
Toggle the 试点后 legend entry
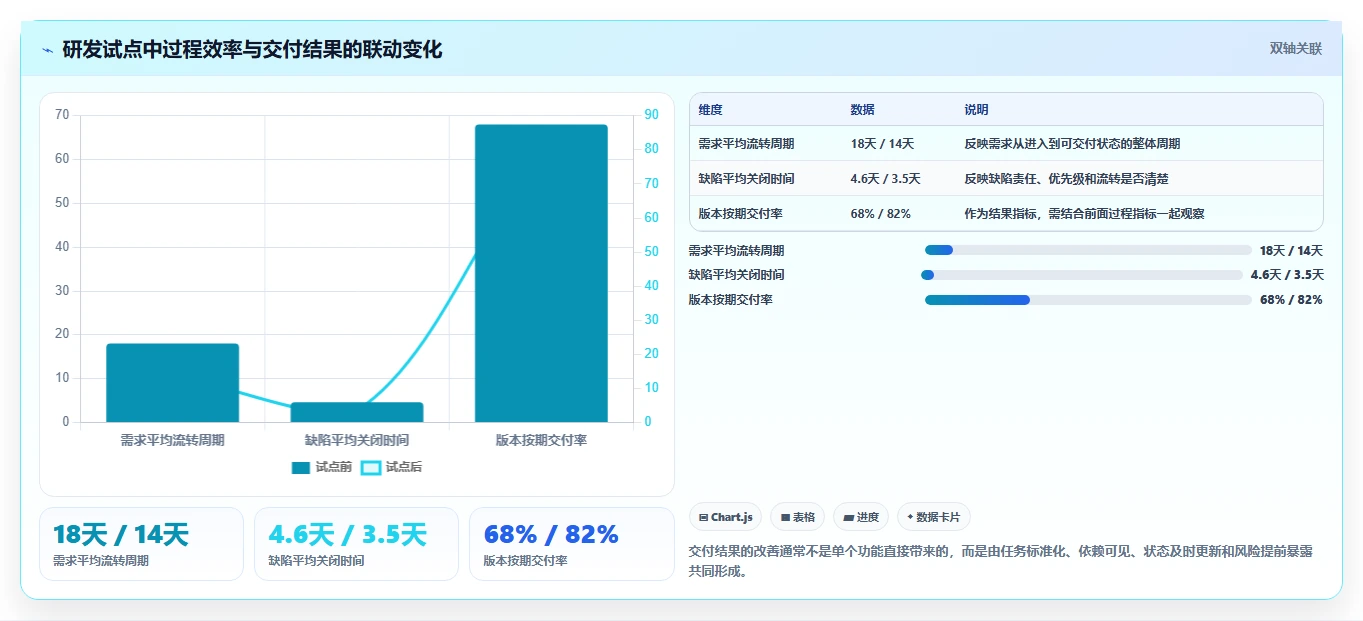click(391, 467)
